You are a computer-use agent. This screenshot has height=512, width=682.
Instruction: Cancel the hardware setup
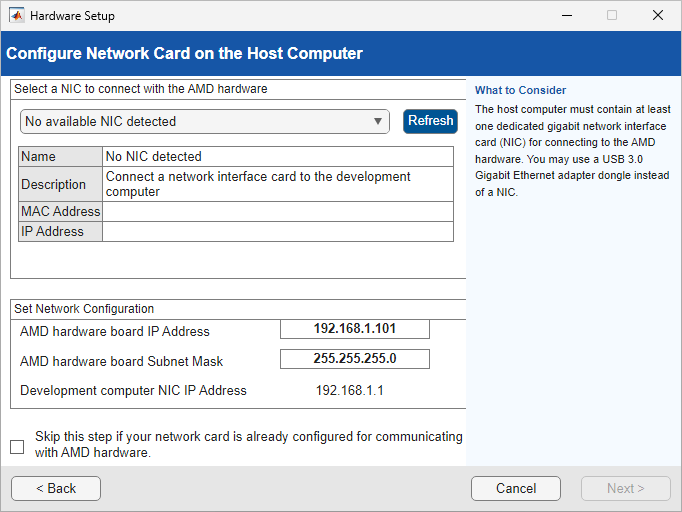pos(516,488)
